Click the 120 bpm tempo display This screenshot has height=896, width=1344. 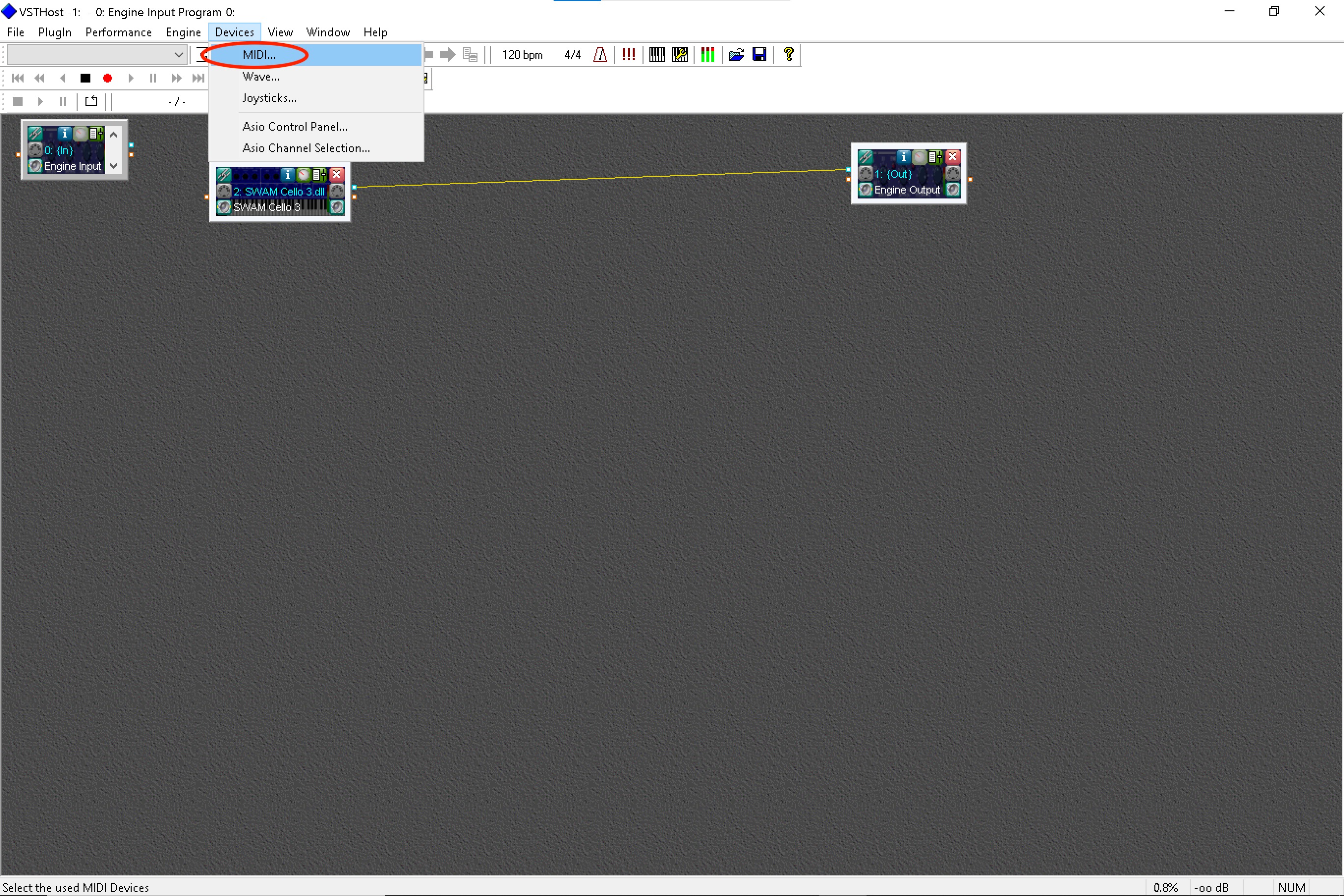click(522, 55)
